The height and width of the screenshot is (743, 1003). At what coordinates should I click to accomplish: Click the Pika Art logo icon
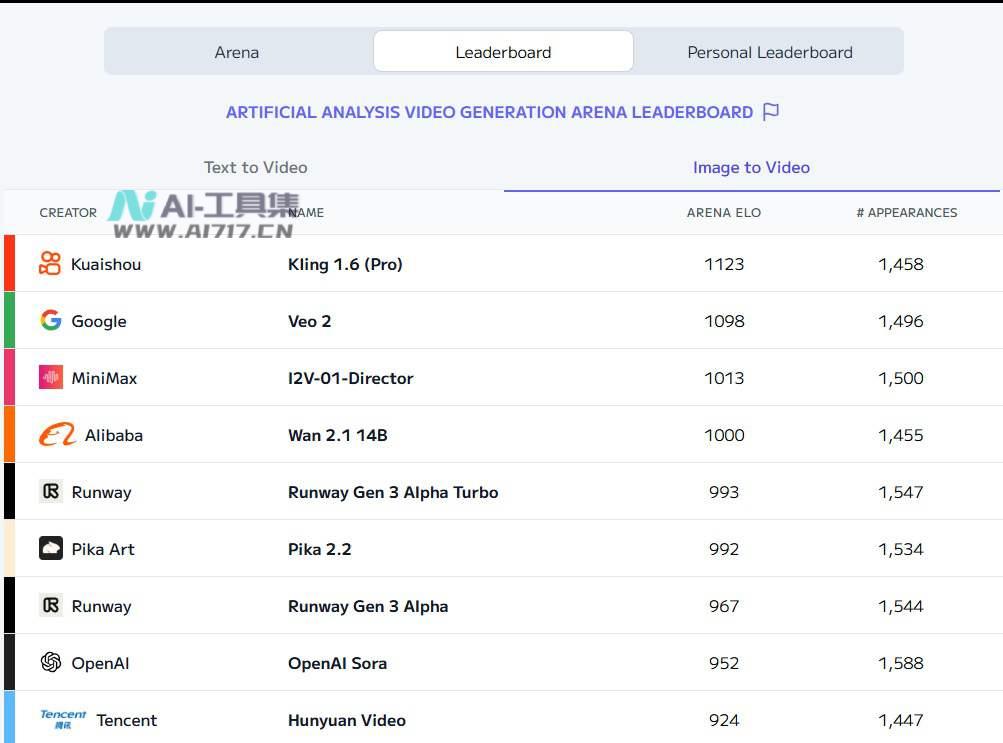[x=51, y=549]
